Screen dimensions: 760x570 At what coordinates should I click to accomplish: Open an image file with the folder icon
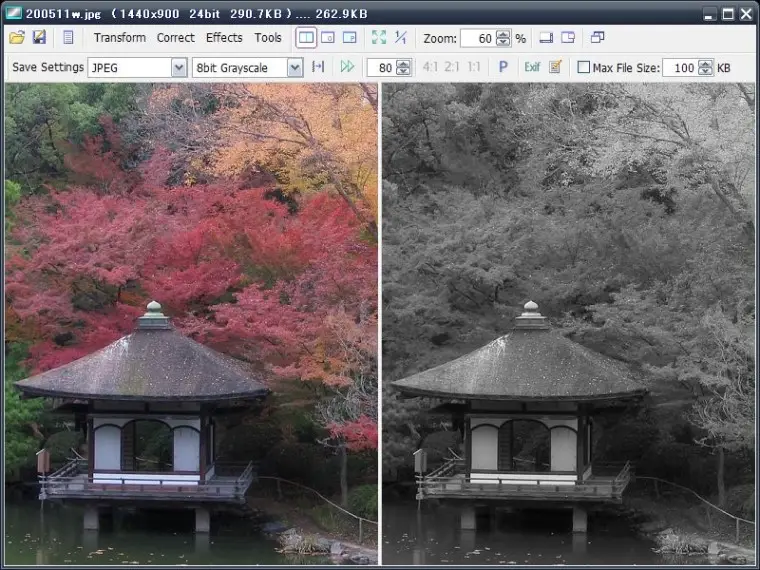(x=17, y=37)
